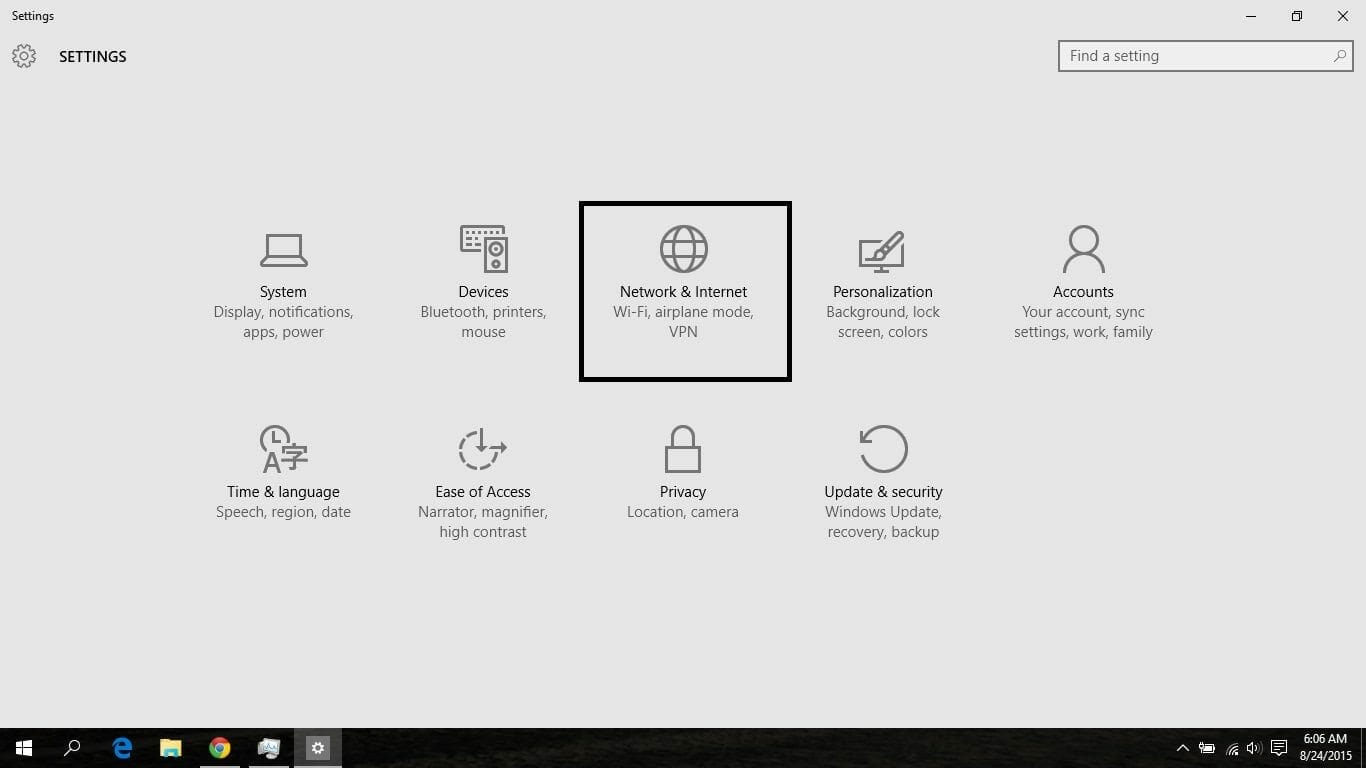Click the Settings gear icon in header
The height and width of the screenshot is (768, 1366).
pos(24,56)
